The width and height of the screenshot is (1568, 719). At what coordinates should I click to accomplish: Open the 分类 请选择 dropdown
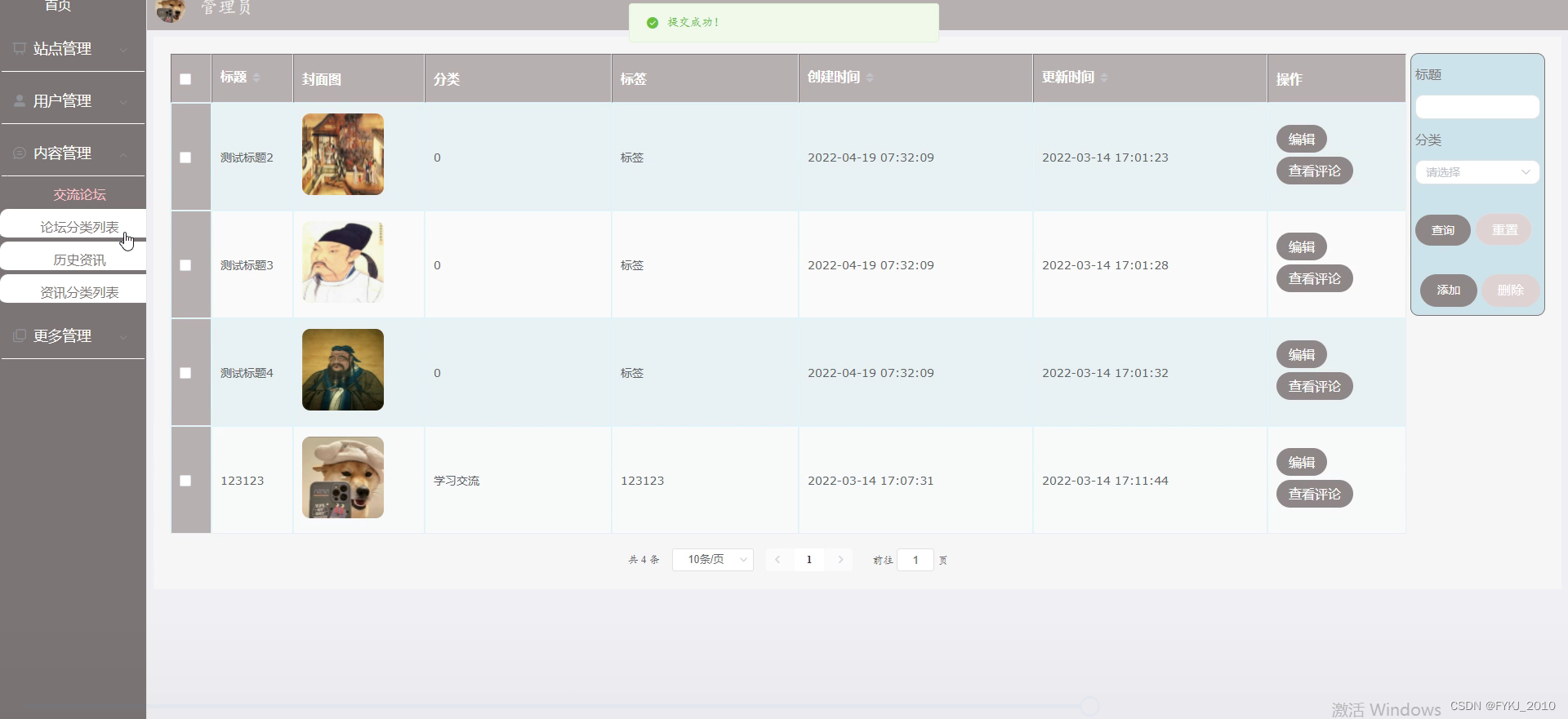coord(1477,172)
